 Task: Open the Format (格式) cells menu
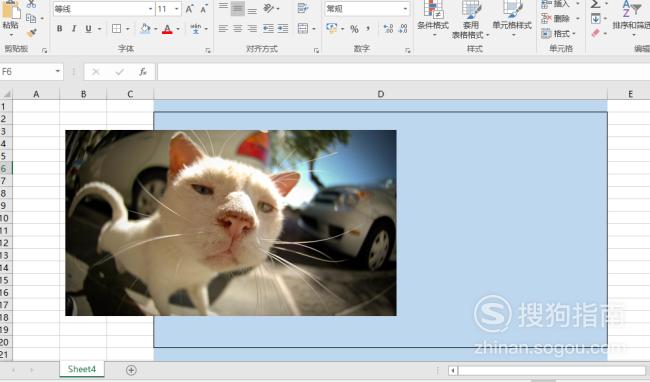pyautogui.click(x=559, y=34)
